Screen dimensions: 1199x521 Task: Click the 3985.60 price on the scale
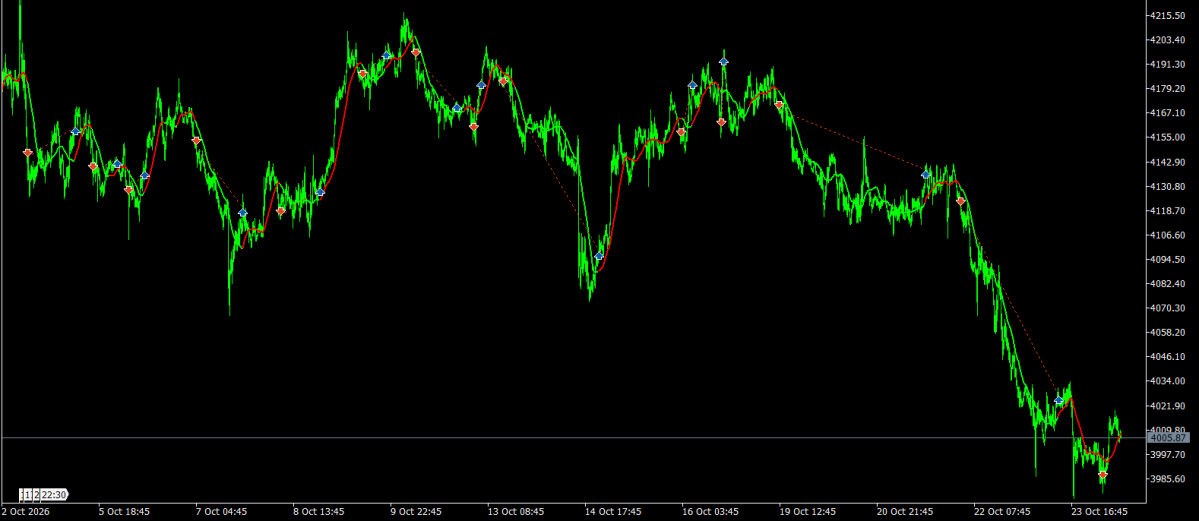1168,479
